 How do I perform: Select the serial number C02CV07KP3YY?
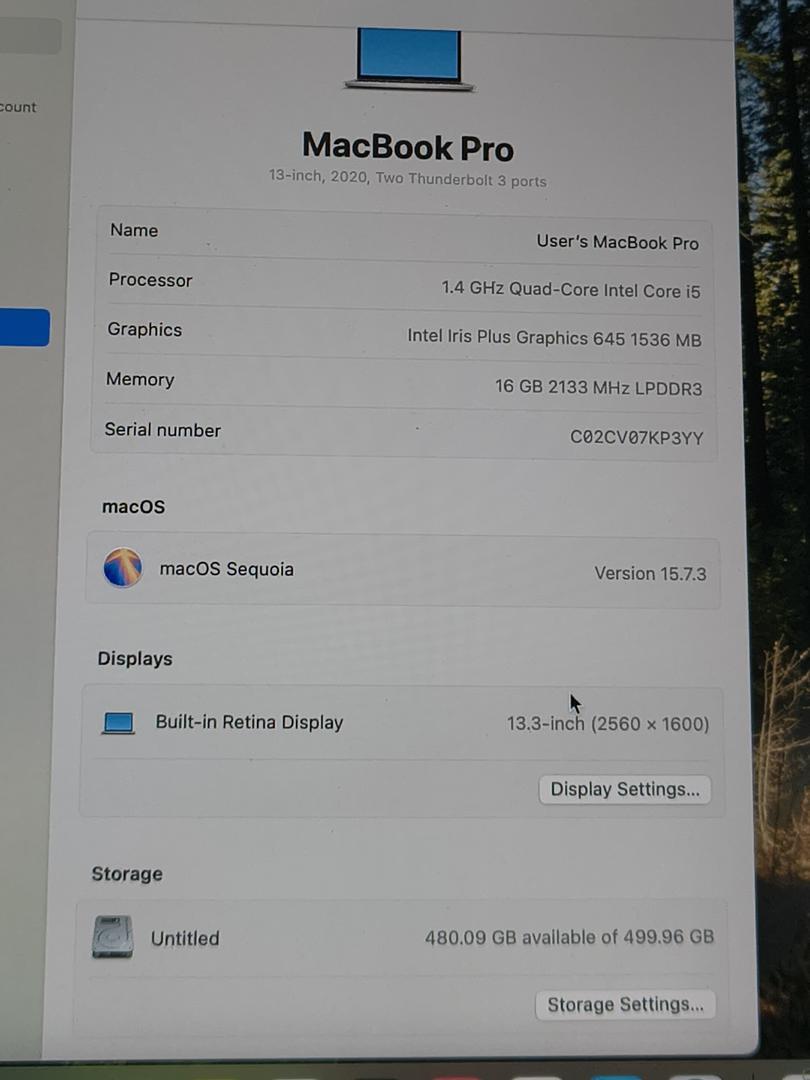636,438
